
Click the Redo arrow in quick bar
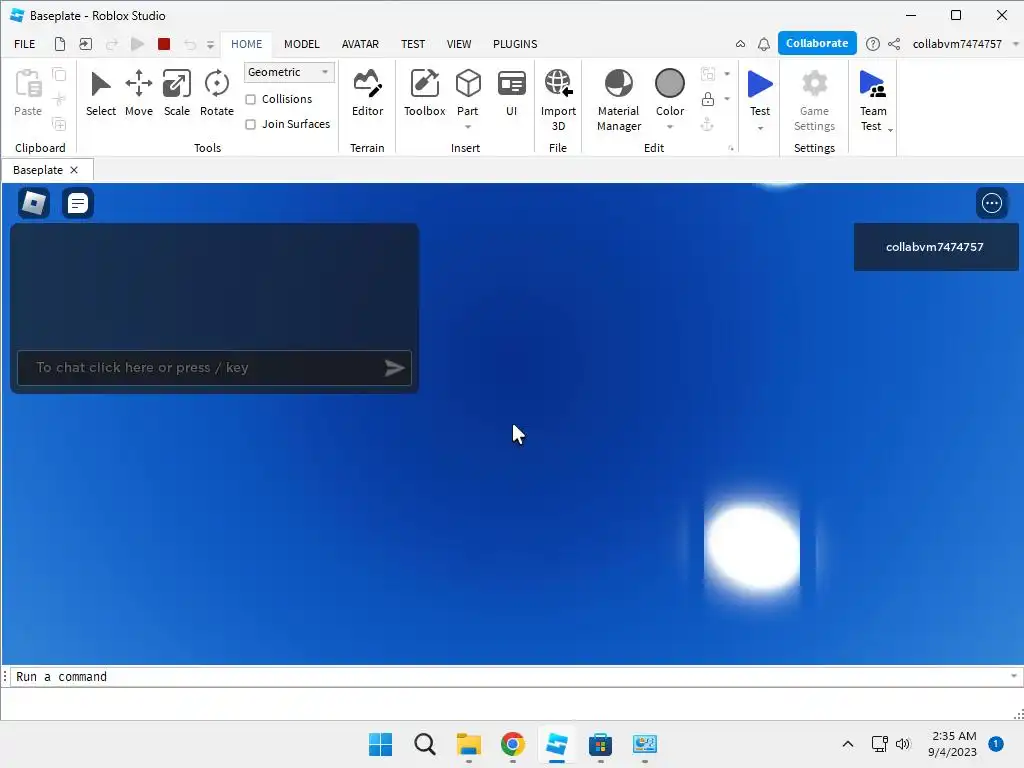click(x=112, y=44)
